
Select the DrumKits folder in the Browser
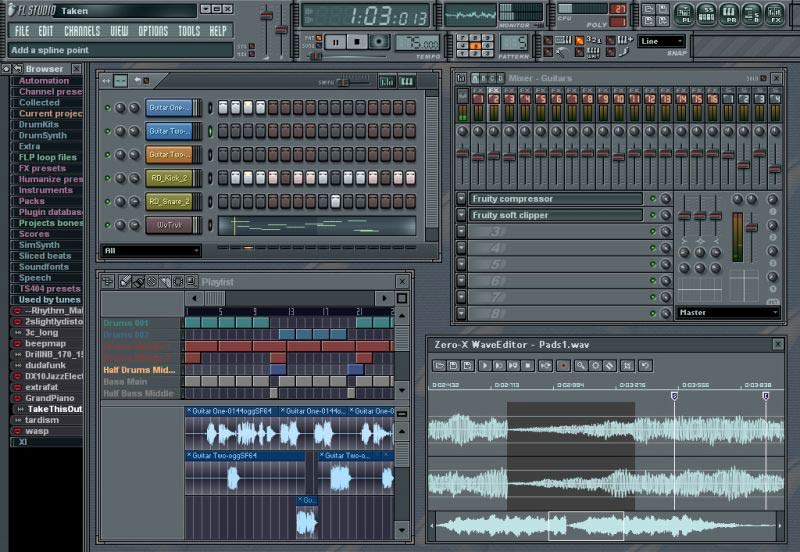pos(38,125)
